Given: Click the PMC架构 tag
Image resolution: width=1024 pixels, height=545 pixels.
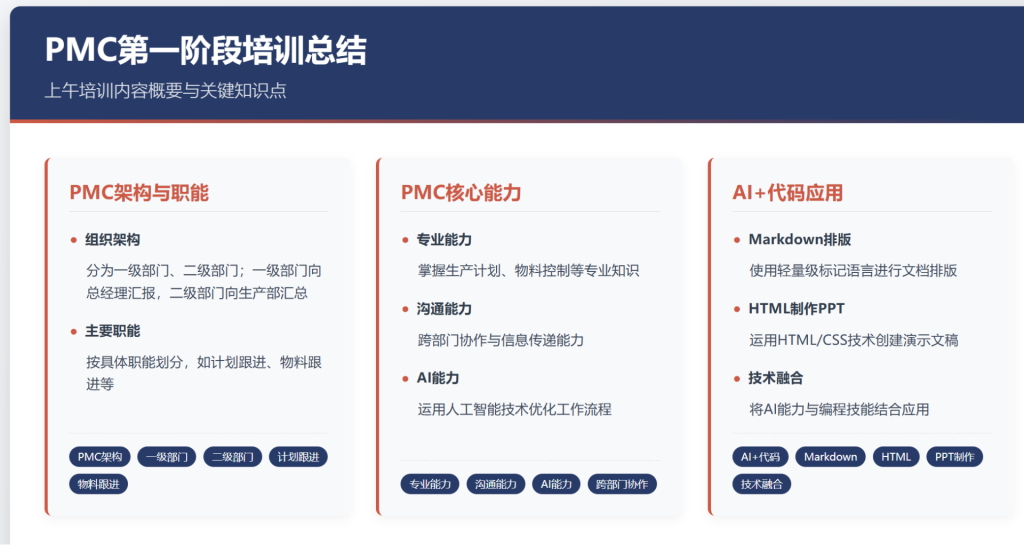Looking at the screenshot, I should 100,457.
